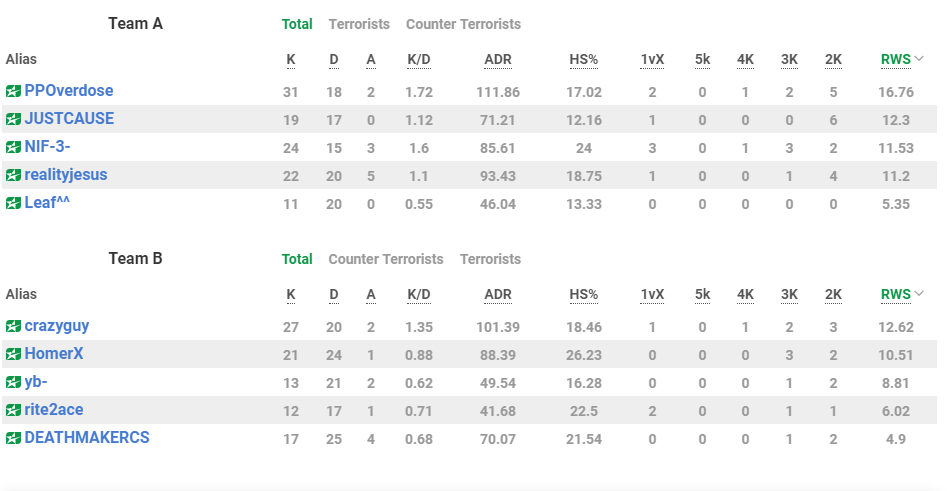Open the rite2ace player profile
Viewport: 950px width, 491px height.
point(54,410)
